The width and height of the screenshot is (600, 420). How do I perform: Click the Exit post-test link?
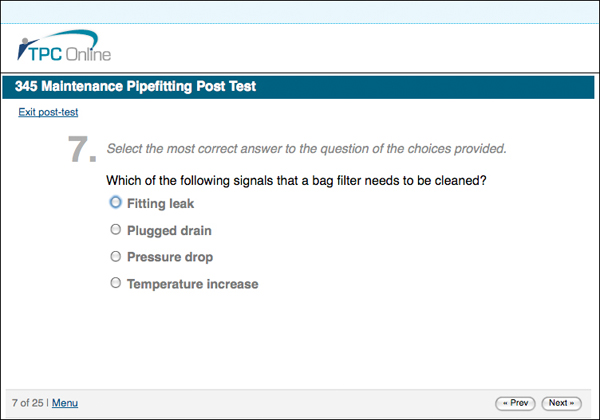[48, 112]
